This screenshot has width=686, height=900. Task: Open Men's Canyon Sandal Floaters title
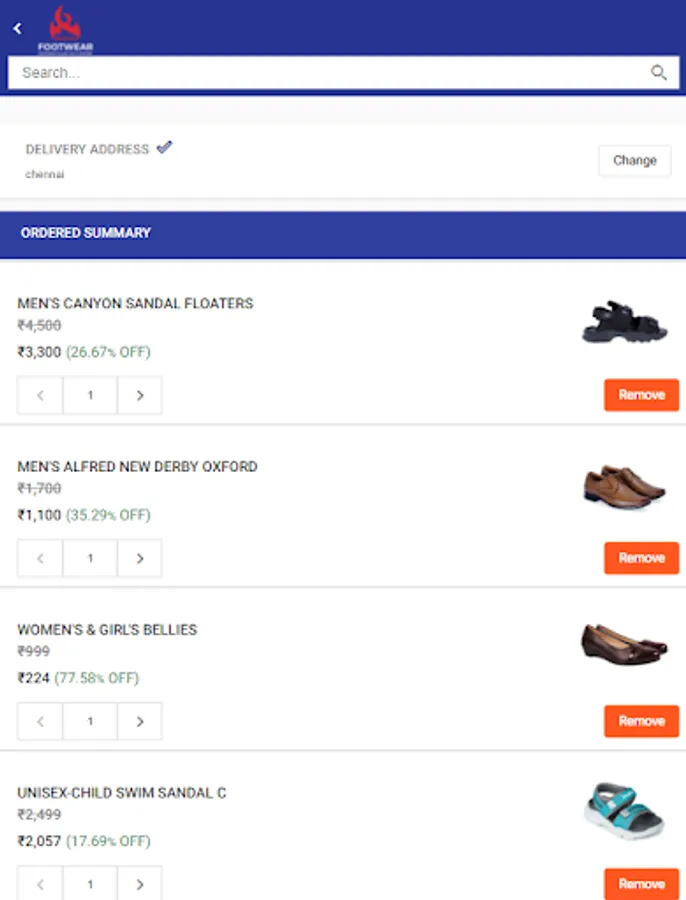click(135, 303)
